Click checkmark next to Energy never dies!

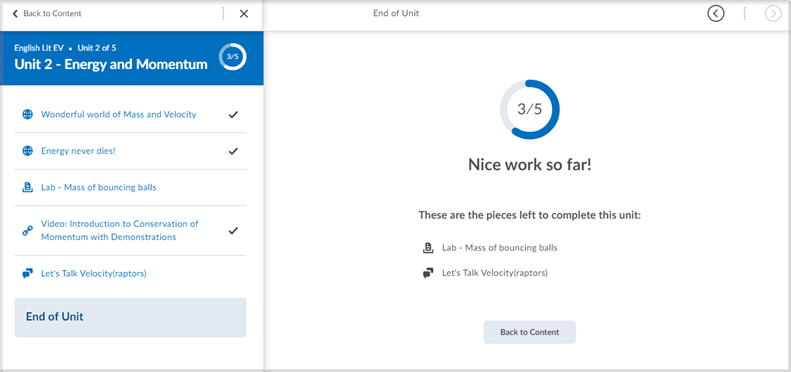(x=233, y=151)
